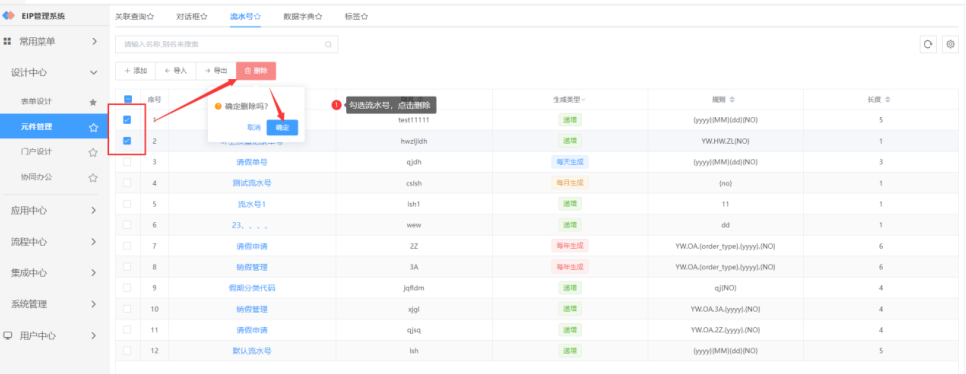Switch to the 标签 tab
The width and height of the screenshot is (966, 374).
tap(356, 17)
